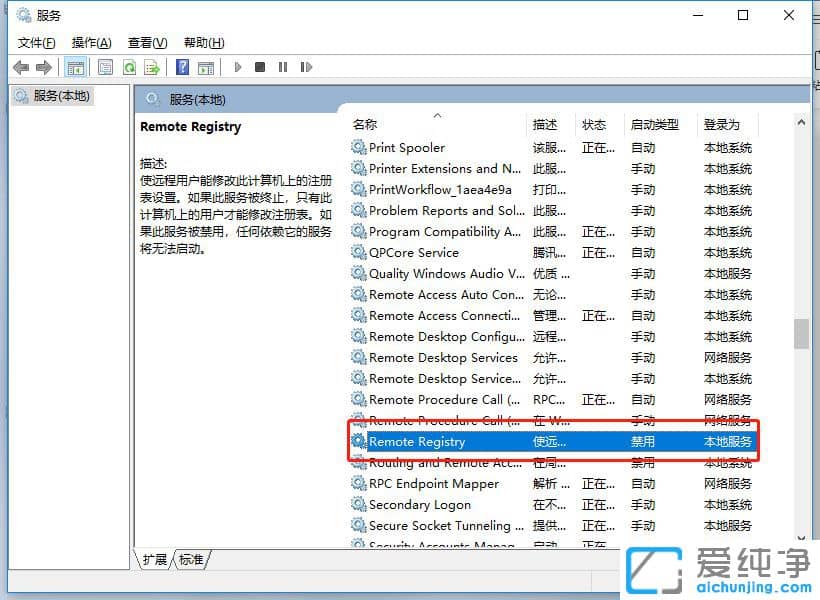820x600 pixels.
Task: Toggle the console tree pane icon
Action: 76,67
